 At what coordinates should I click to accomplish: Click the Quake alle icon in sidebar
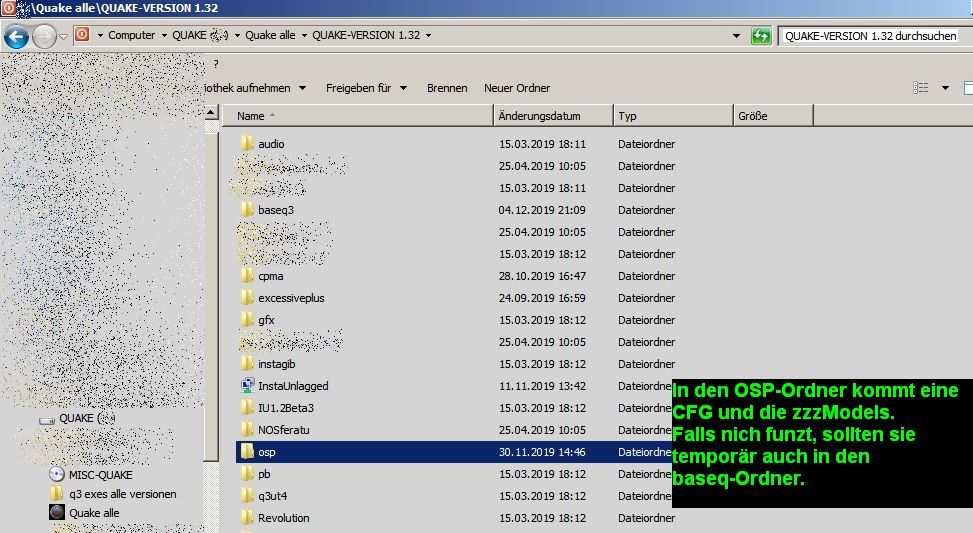coord(56,513)
